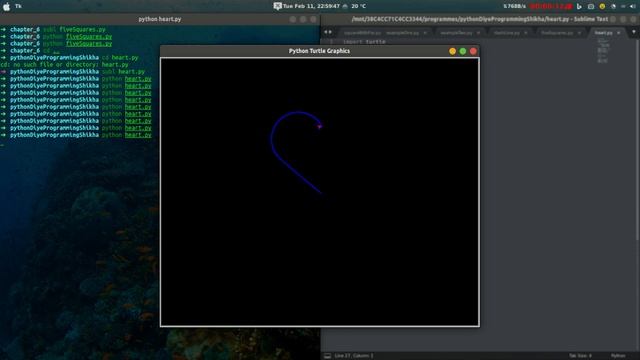Click the 'cd heart.py' terminal line
Viewport: 640px width, 360px height.
click(70, 58)
